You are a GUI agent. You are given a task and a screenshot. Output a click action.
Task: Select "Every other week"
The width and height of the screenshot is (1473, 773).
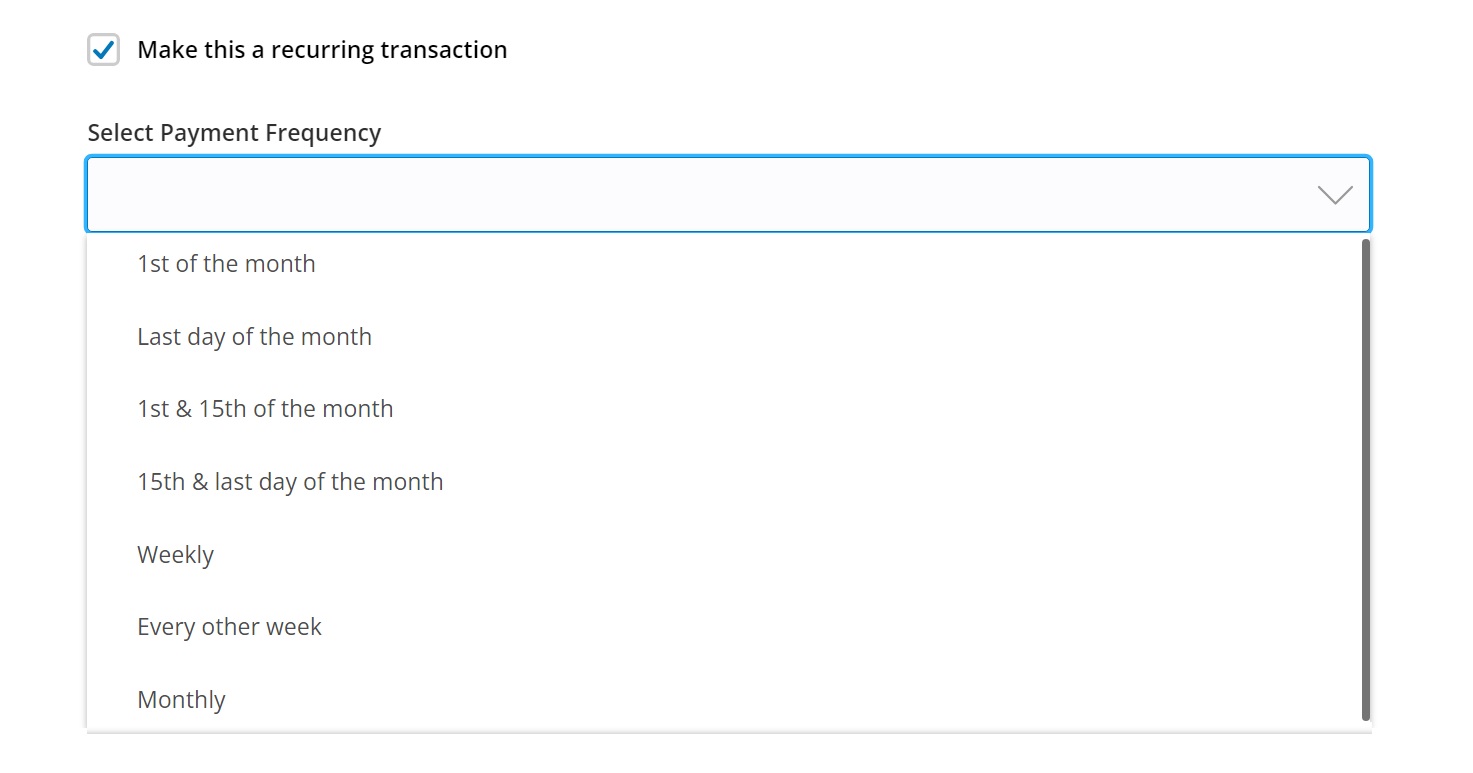(229, 626)
